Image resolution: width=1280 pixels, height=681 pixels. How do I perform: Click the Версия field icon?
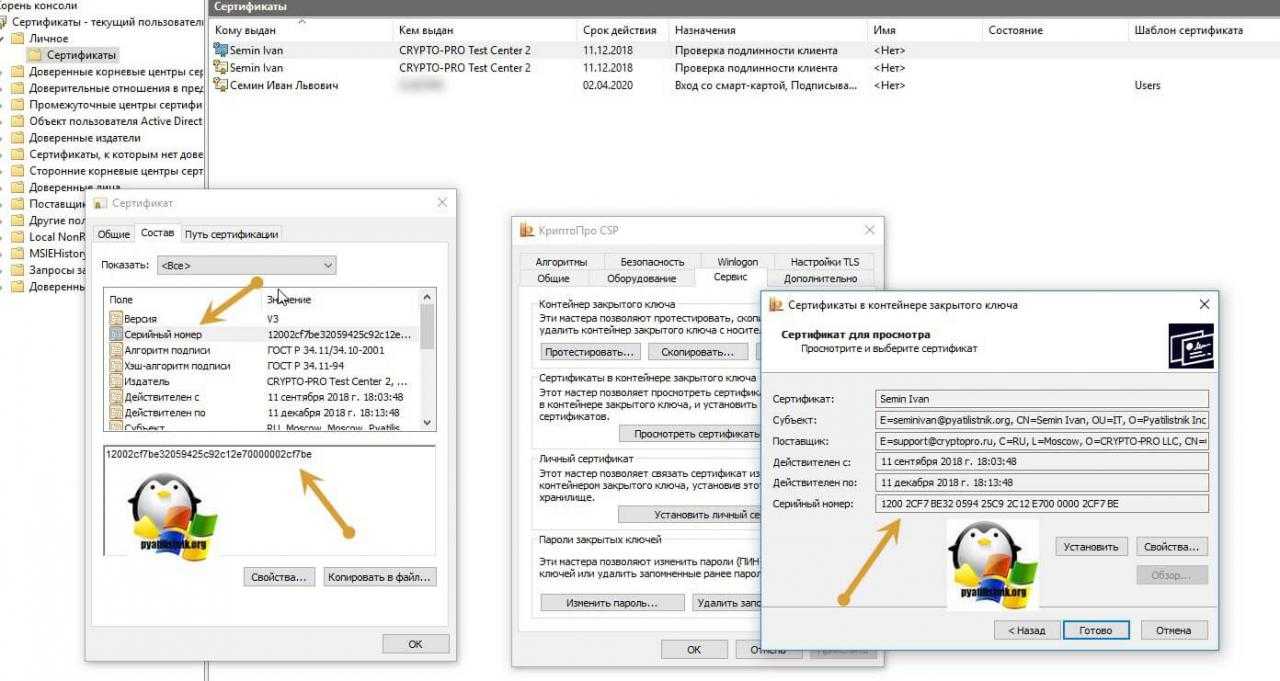[x=116, y=318]
